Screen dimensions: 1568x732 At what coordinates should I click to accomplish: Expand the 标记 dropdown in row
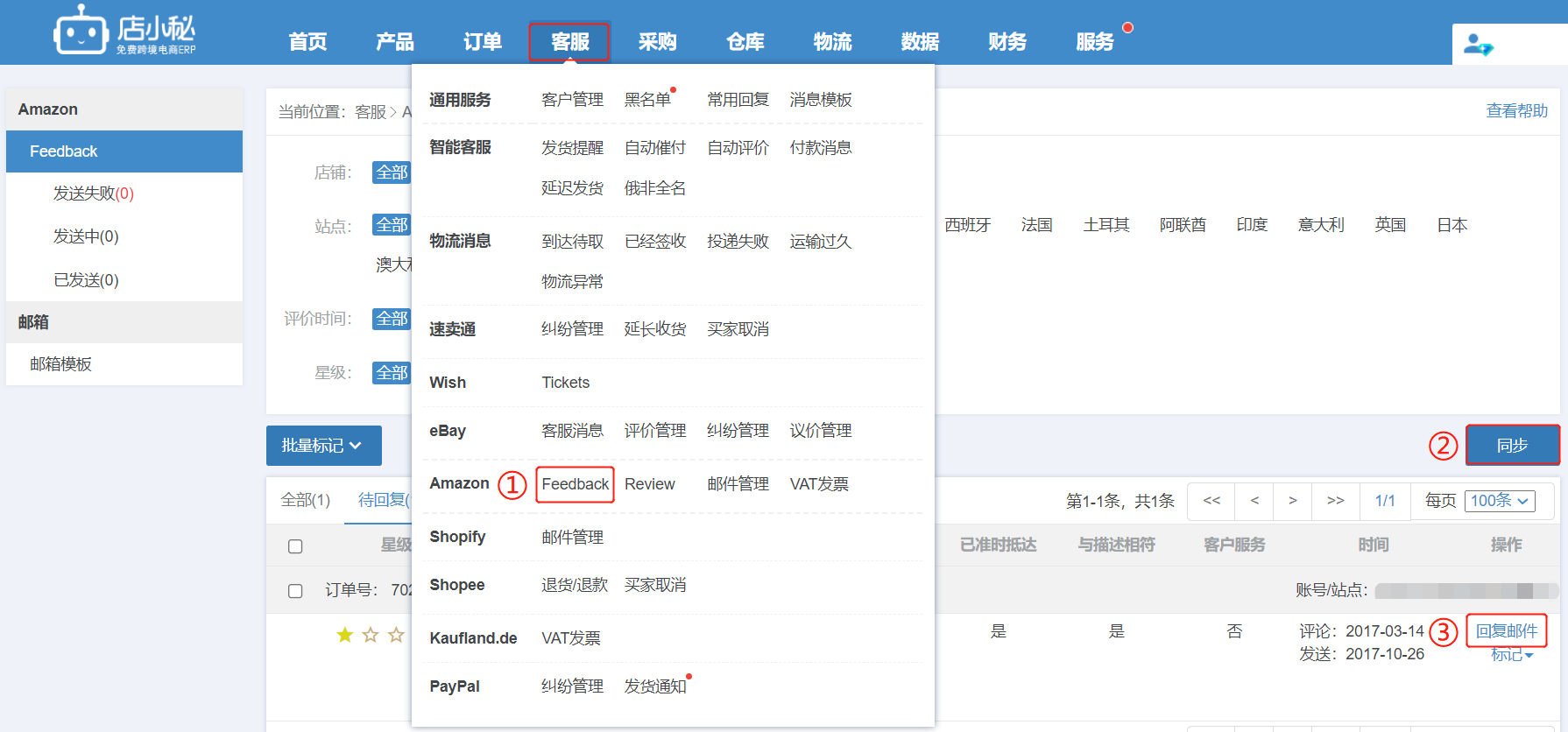1512,655
